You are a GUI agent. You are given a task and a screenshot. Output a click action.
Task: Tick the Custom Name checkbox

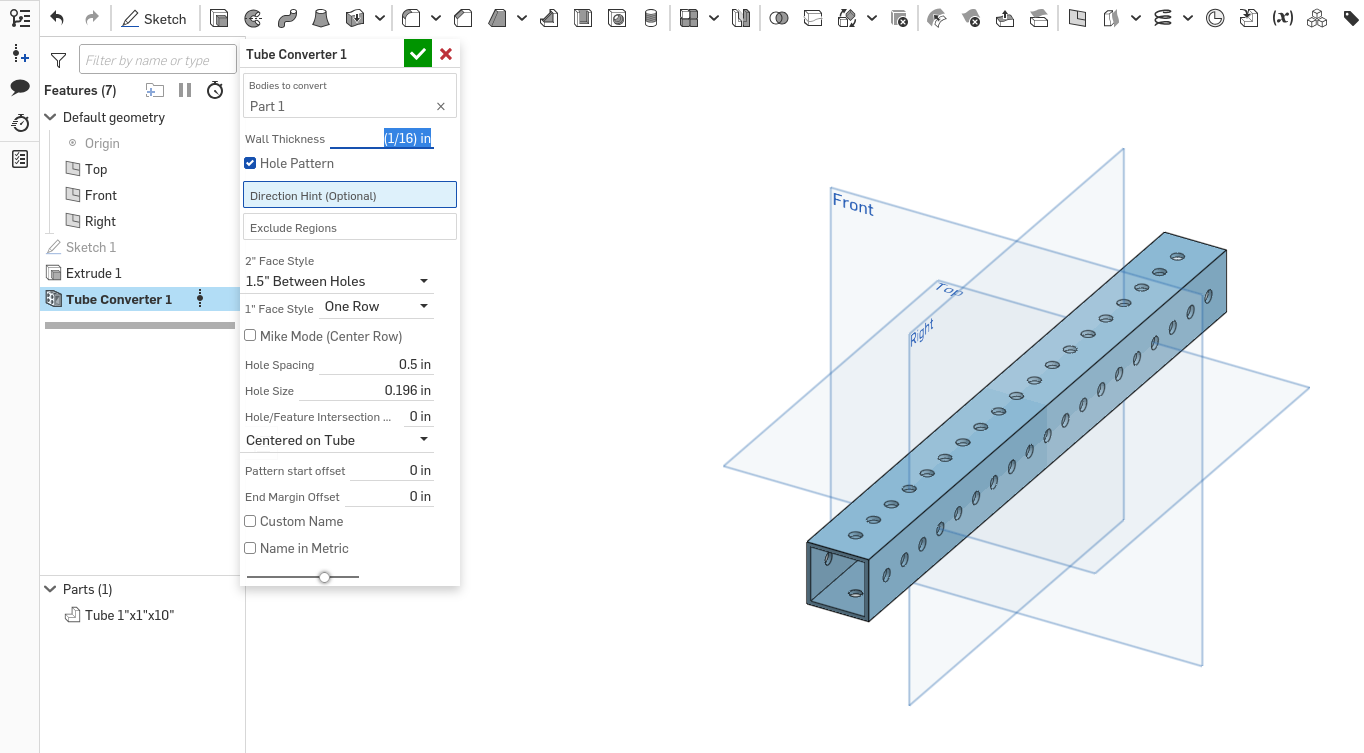[x=251, y=521]
